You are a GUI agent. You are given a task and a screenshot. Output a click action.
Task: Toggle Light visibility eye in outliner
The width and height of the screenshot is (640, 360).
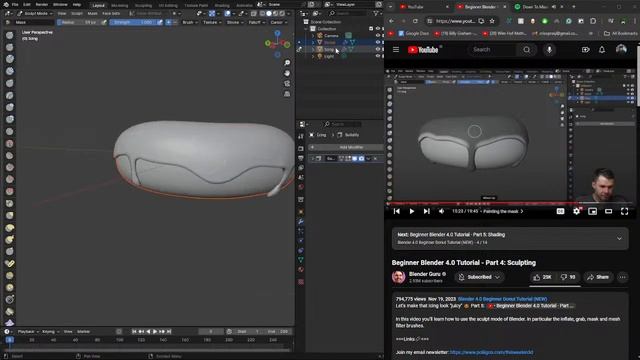378,56
